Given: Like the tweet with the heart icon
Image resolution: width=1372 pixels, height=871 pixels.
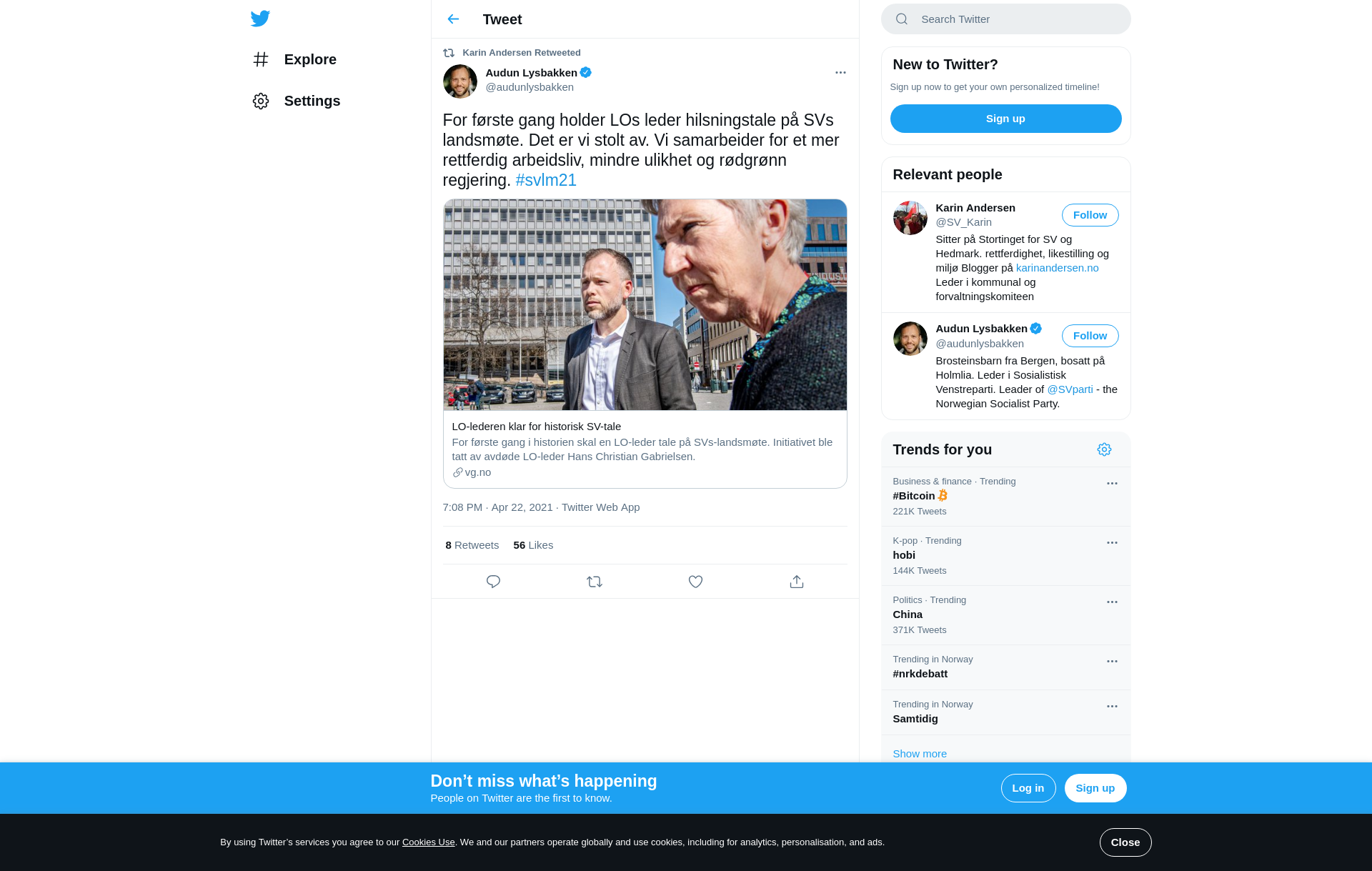Looking at the screenshot, I should 695,582.
